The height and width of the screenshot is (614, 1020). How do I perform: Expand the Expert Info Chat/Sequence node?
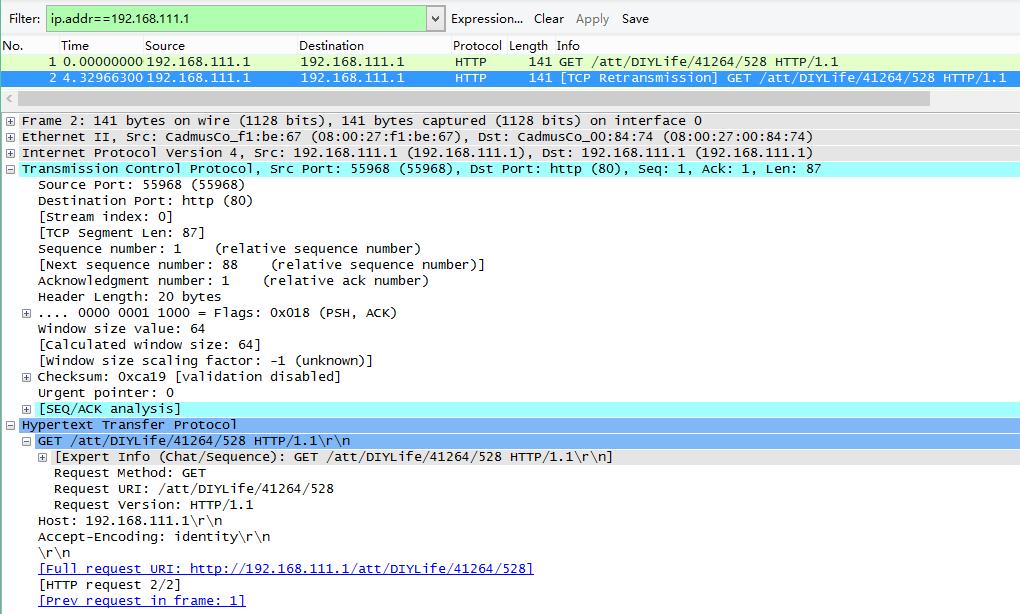42,457
